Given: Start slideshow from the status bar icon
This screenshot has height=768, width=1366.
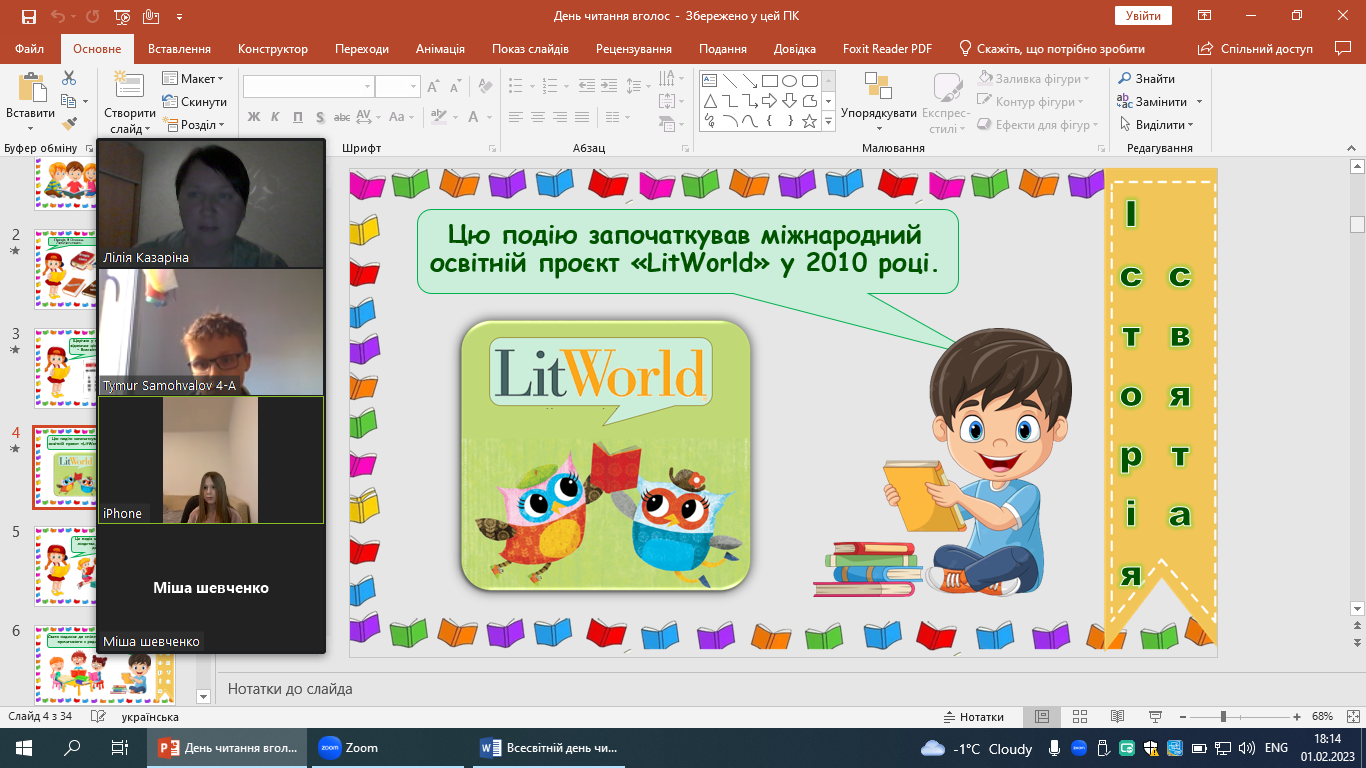Looking at the screenshot, I should click(1155, 717).
